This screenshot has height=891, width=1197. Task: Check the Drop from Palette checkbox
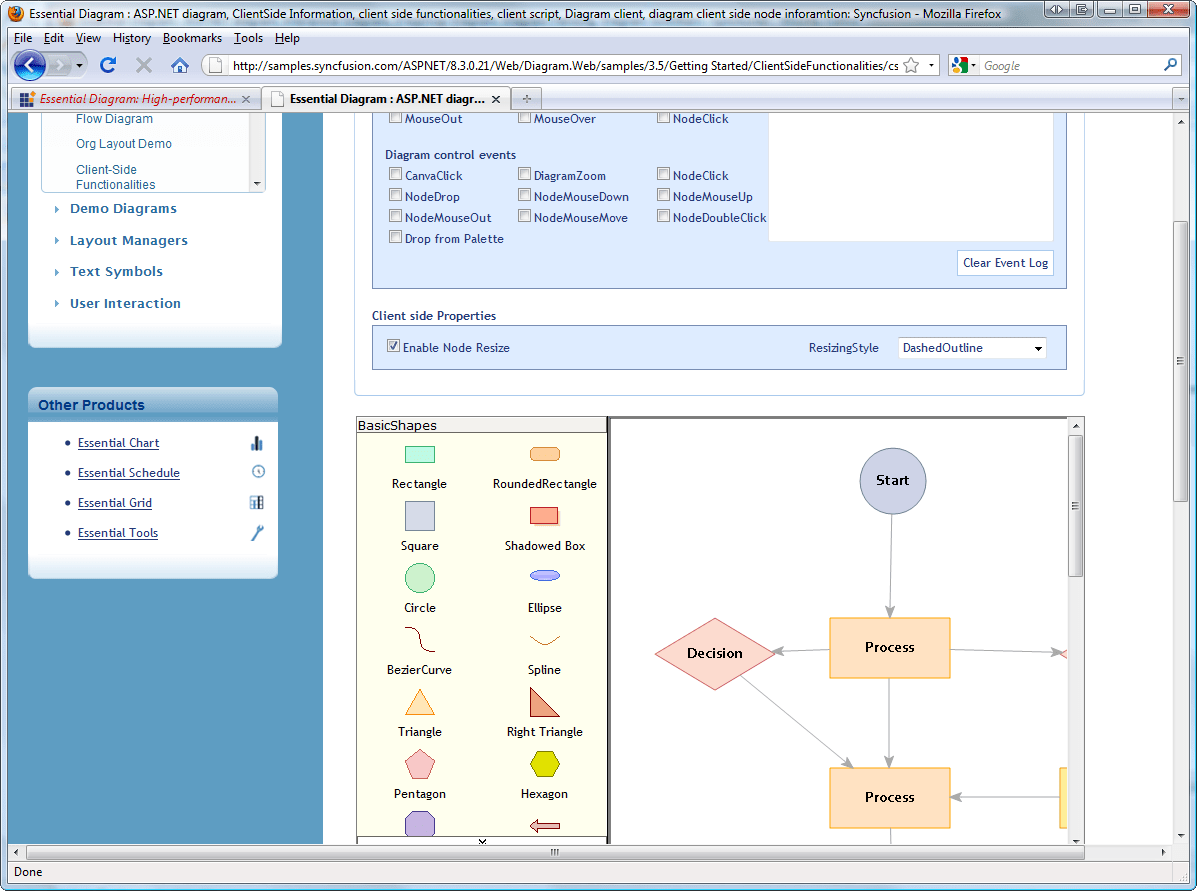[395, 237]
